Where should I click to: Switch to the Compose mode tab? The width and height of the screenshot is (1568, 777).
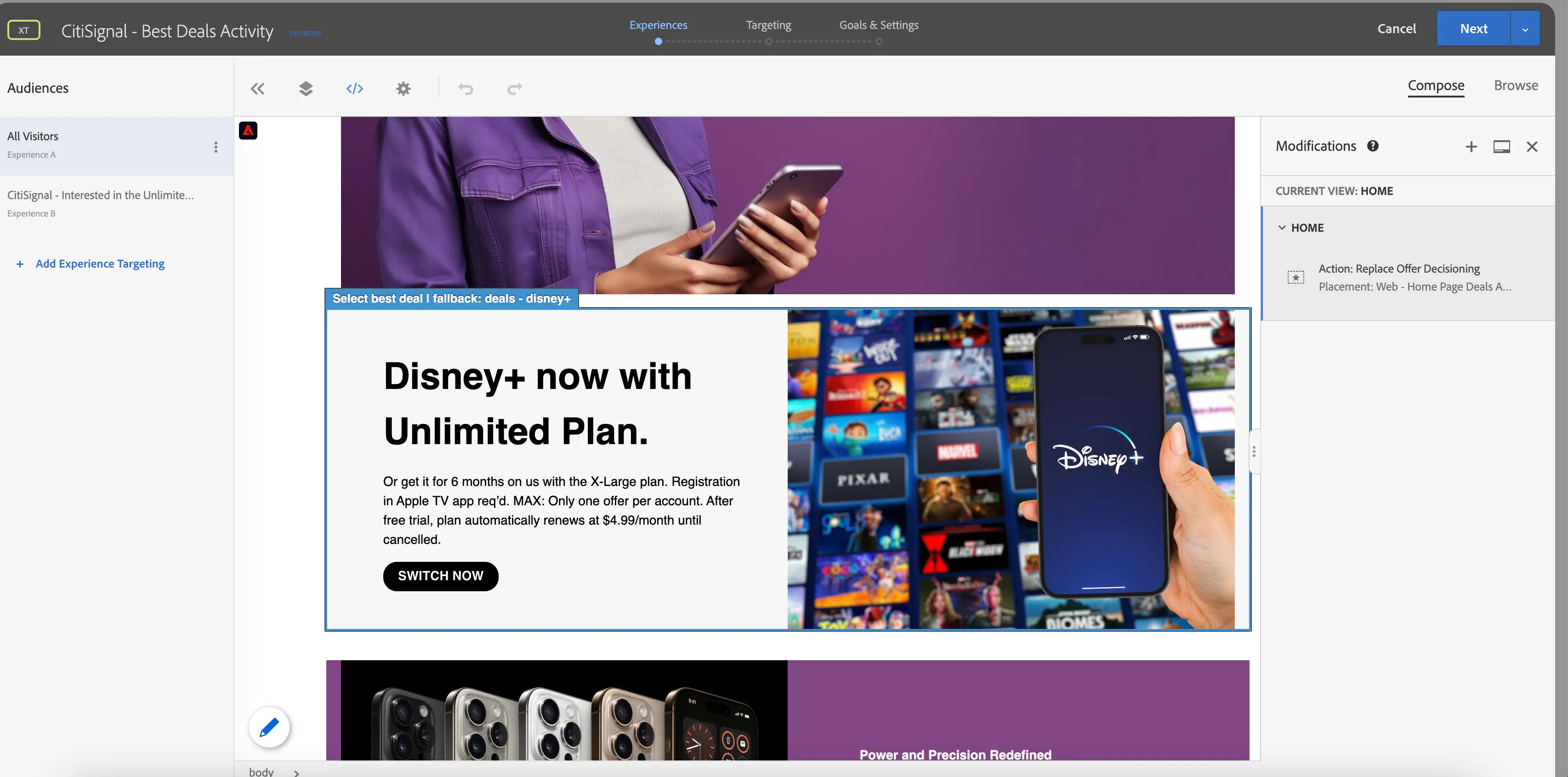click(1436, 85)
